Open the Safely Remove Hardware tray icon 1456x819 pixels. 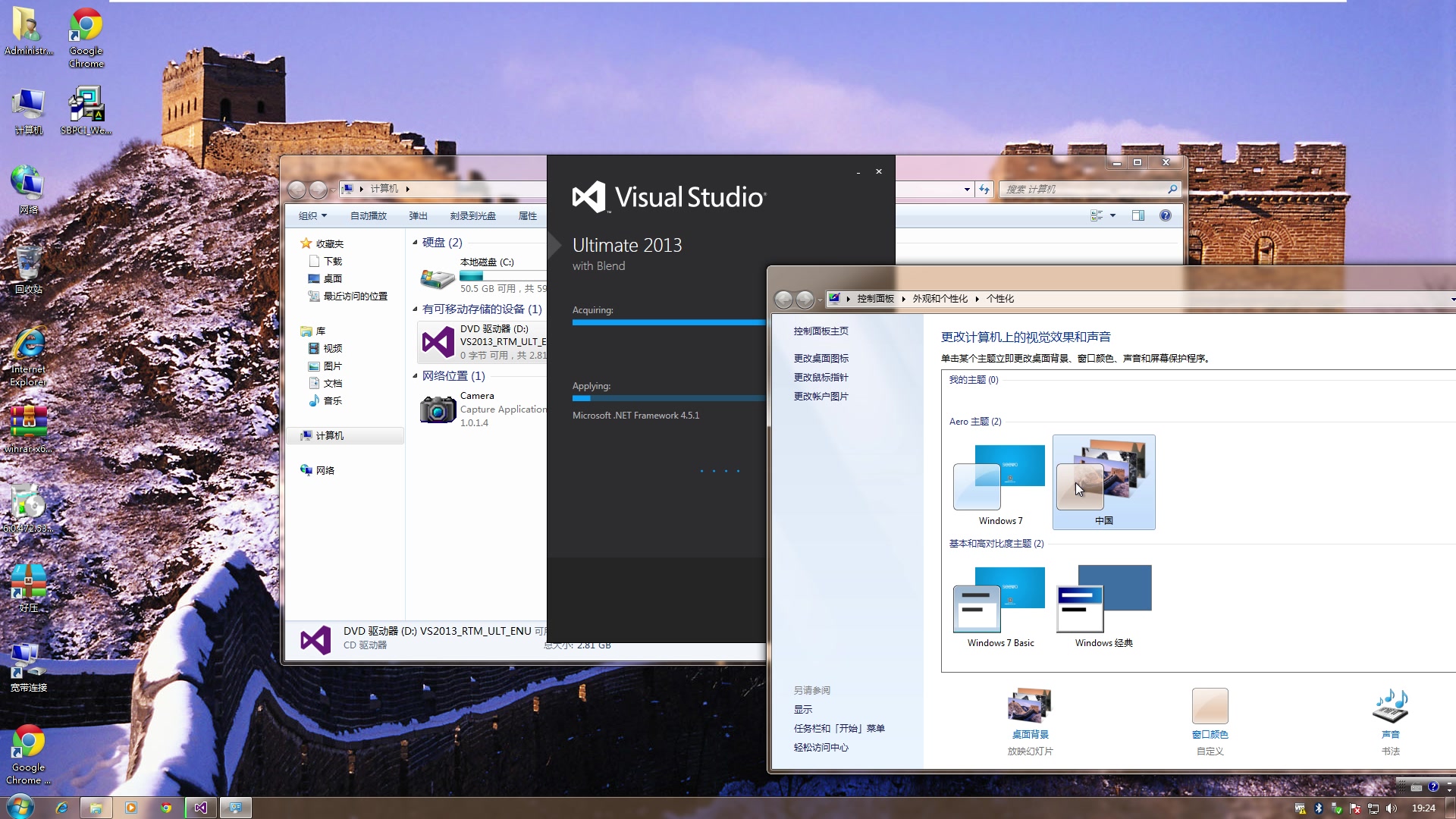1336,808
